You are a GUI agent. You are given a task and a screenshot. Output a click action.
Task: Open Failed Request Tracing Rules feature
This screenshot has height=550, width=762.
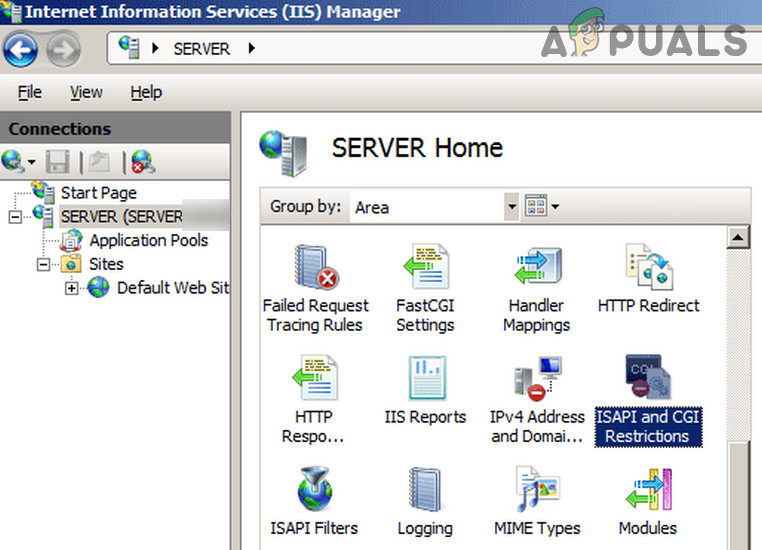coord(316,289)
